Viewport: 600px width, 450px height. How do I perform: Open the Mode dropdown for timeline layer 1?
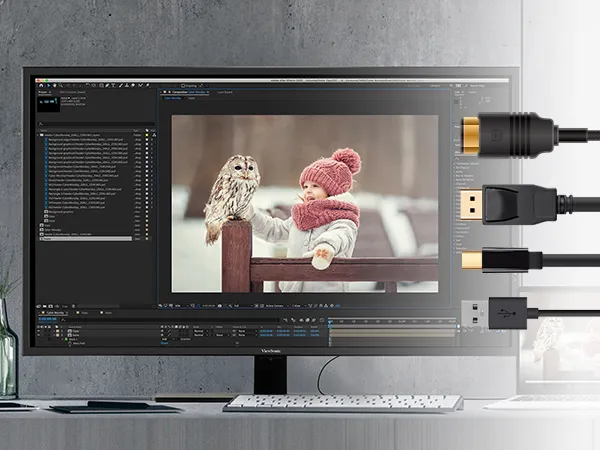click(x=201, y=331)
